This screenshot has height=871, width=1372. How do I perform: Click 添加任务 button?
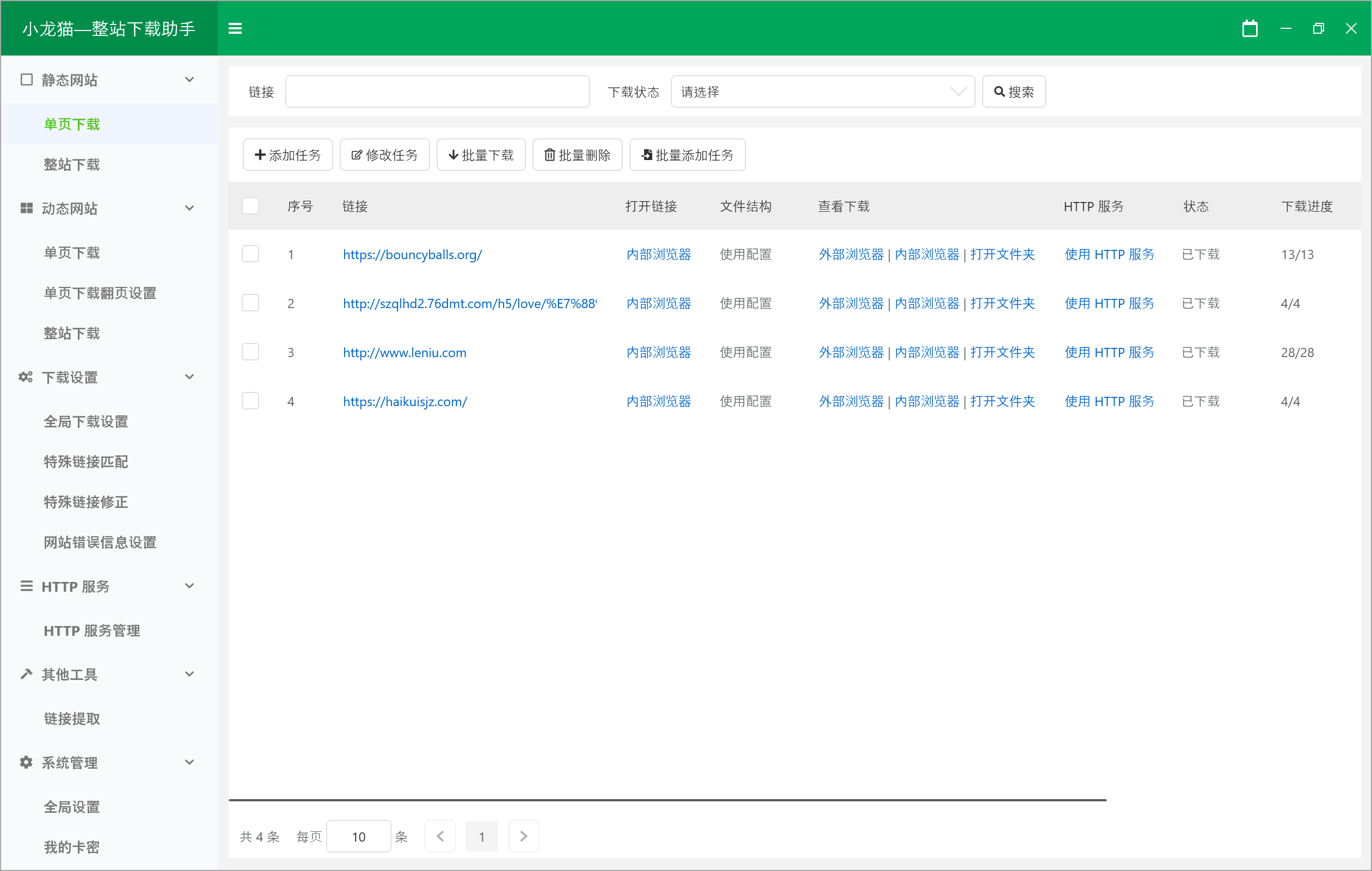[x=287, y=155]
